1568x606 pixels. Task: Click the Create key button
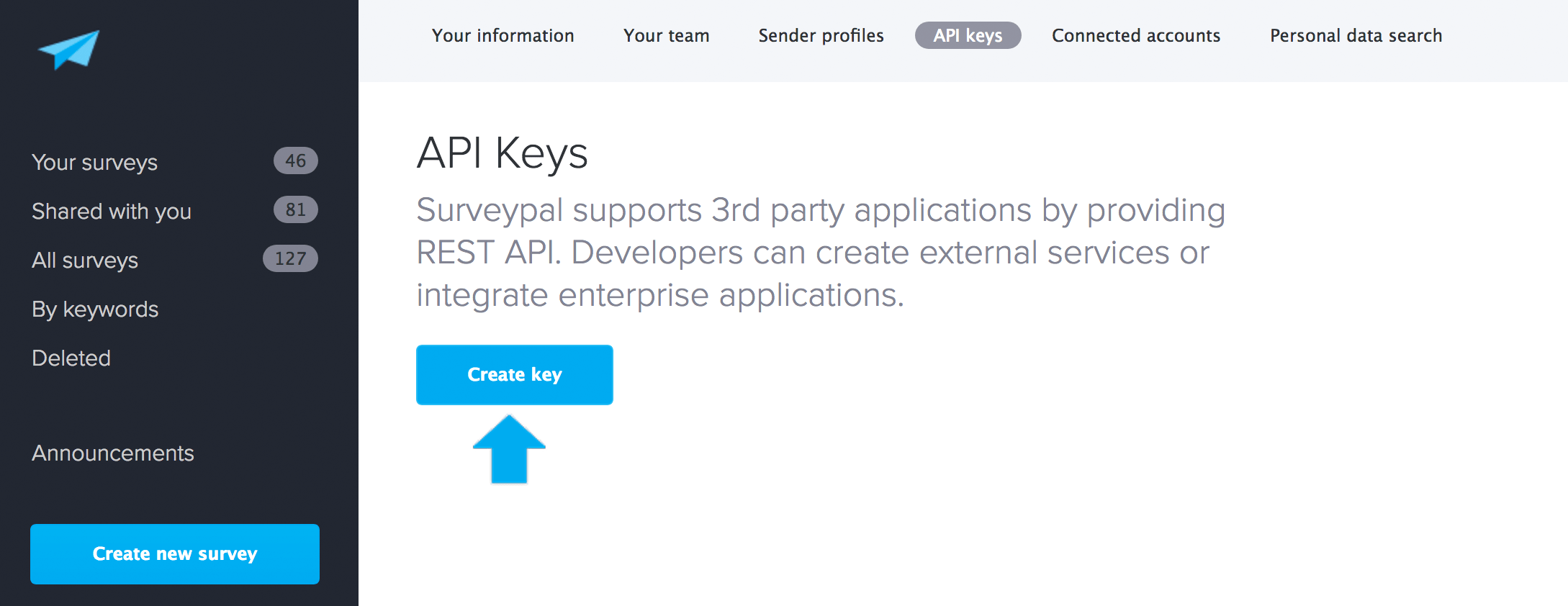click(x=514, y=374)
